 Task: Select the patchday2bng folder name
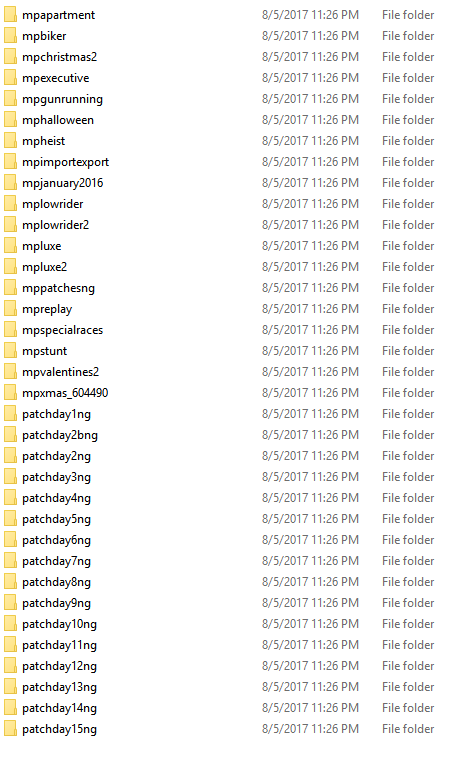click(x=60, y=435)
